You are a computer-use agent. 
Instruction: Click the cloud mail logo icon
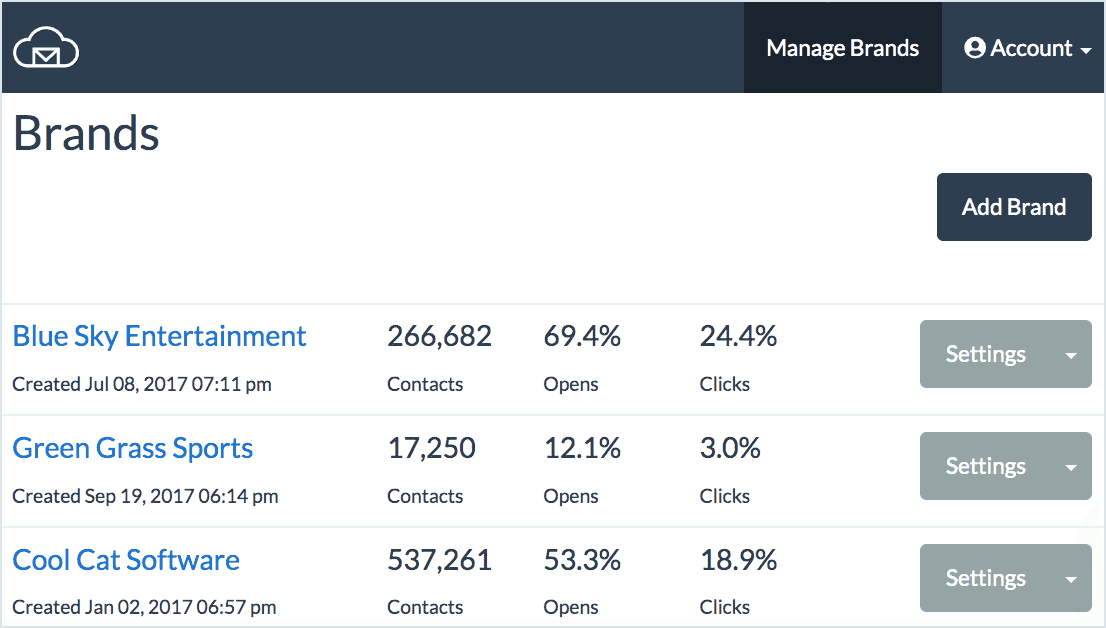[46, 47]
